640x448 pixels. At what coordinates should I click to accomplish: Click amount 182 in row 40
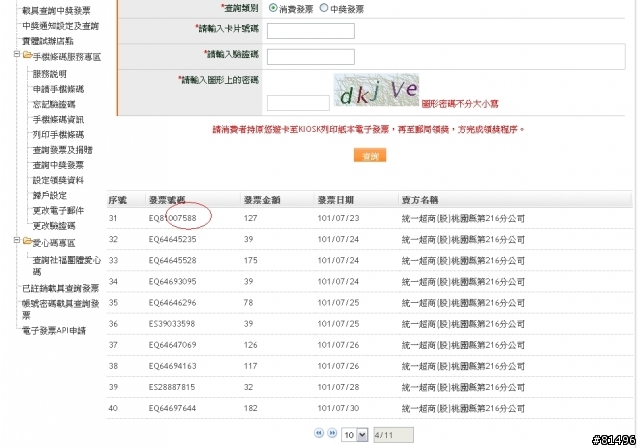250,408
